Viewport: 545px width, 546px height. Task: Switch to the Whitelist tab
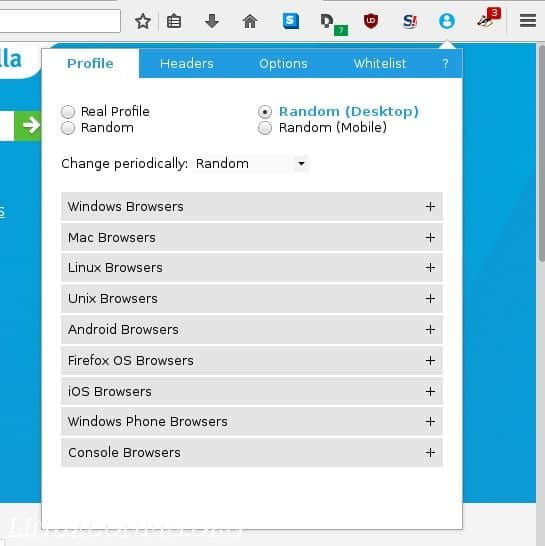[x=380, y=64]
